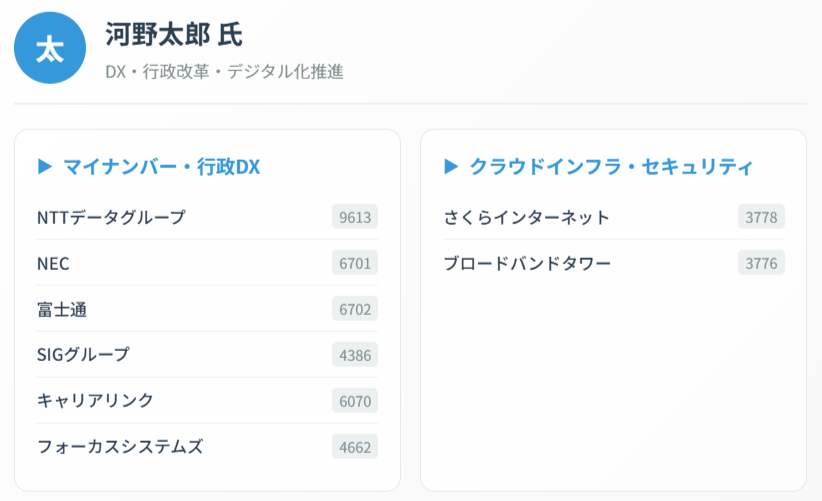Expand the マイナンバー・行政DX triangle arrow
The width and height of the screenshot is (822, 501).
click(x=44, y=167)
